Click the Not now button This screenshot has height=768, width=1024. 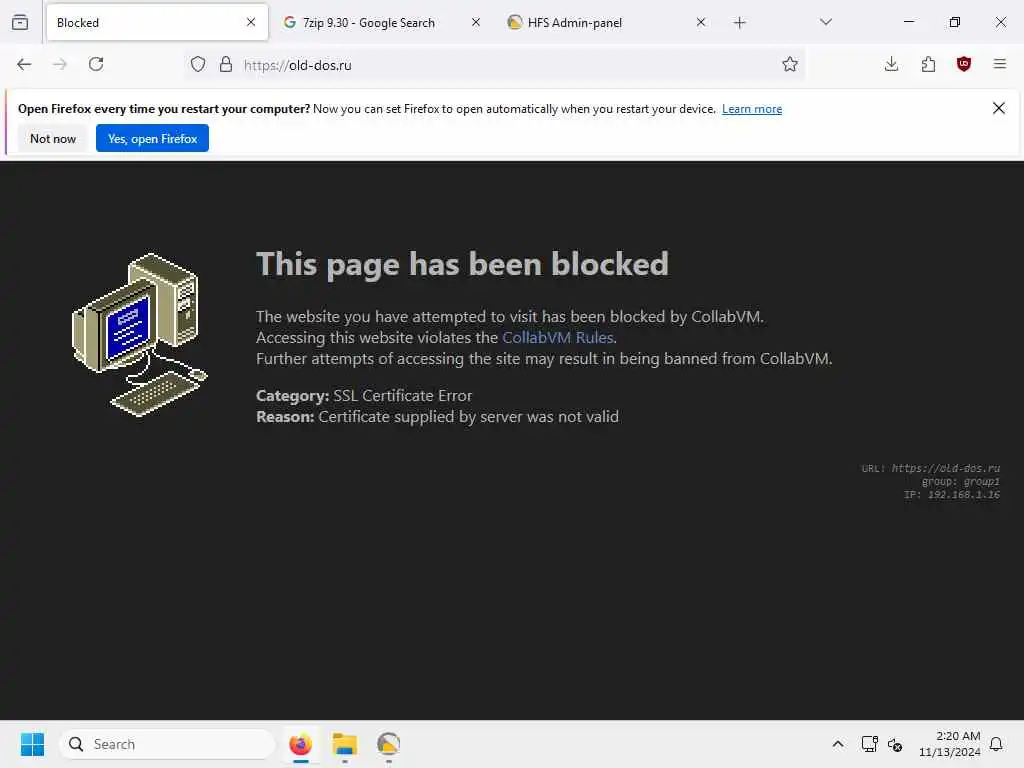tap(53, 138)
